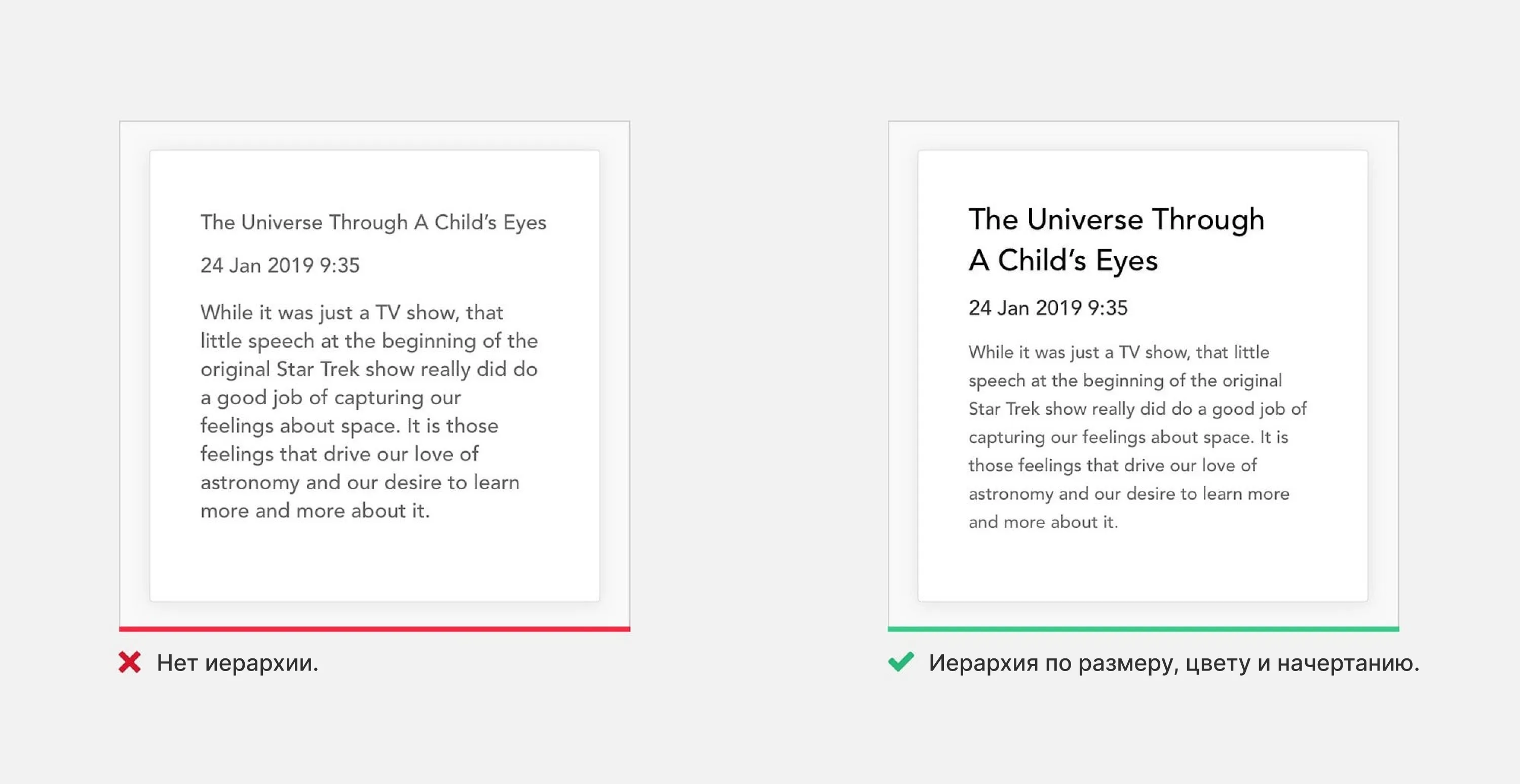Screen dimensions: 1520x784
Task: Click the right line 'and more about it.'
Action: [x=1043, y=522]
